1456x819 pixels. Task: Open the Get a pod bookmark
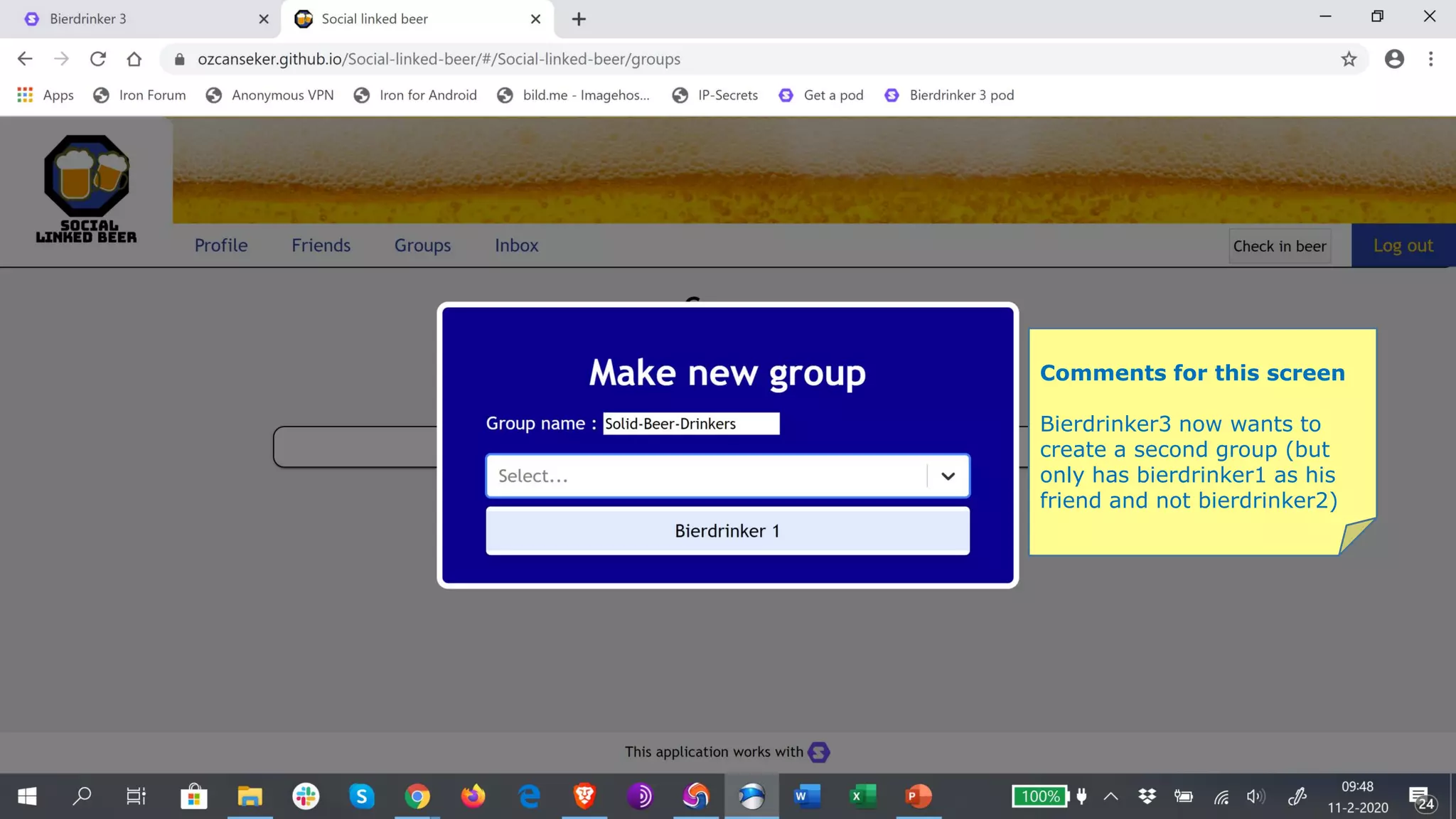pos(821,95)
